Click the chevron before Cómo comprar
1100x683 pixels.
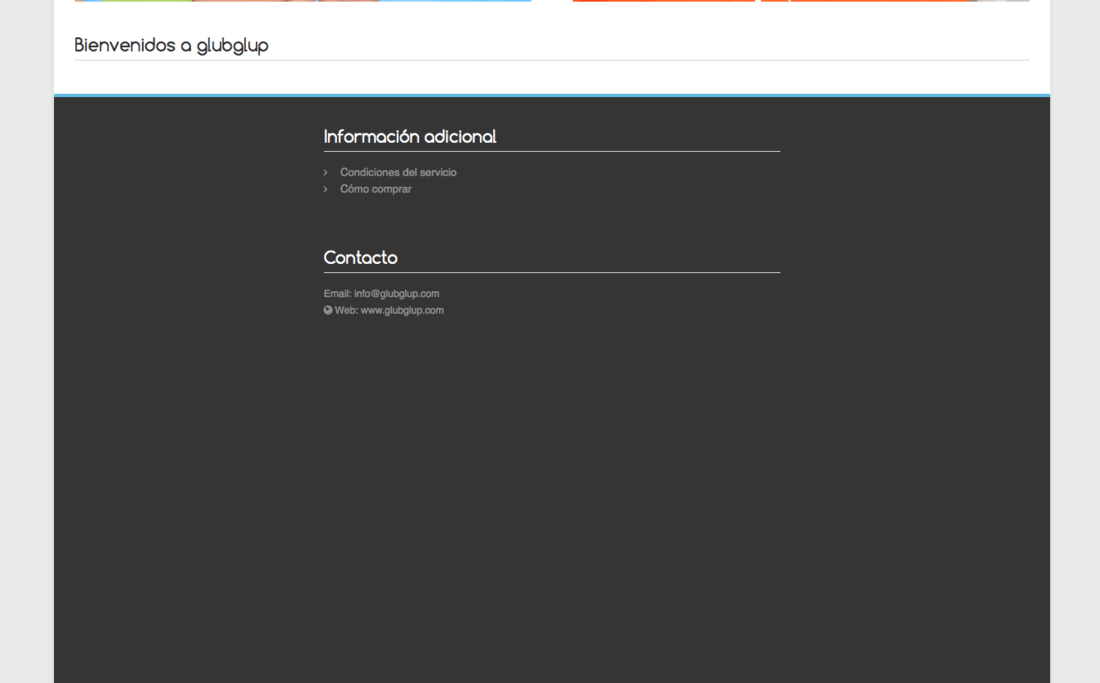click(326, 189)
